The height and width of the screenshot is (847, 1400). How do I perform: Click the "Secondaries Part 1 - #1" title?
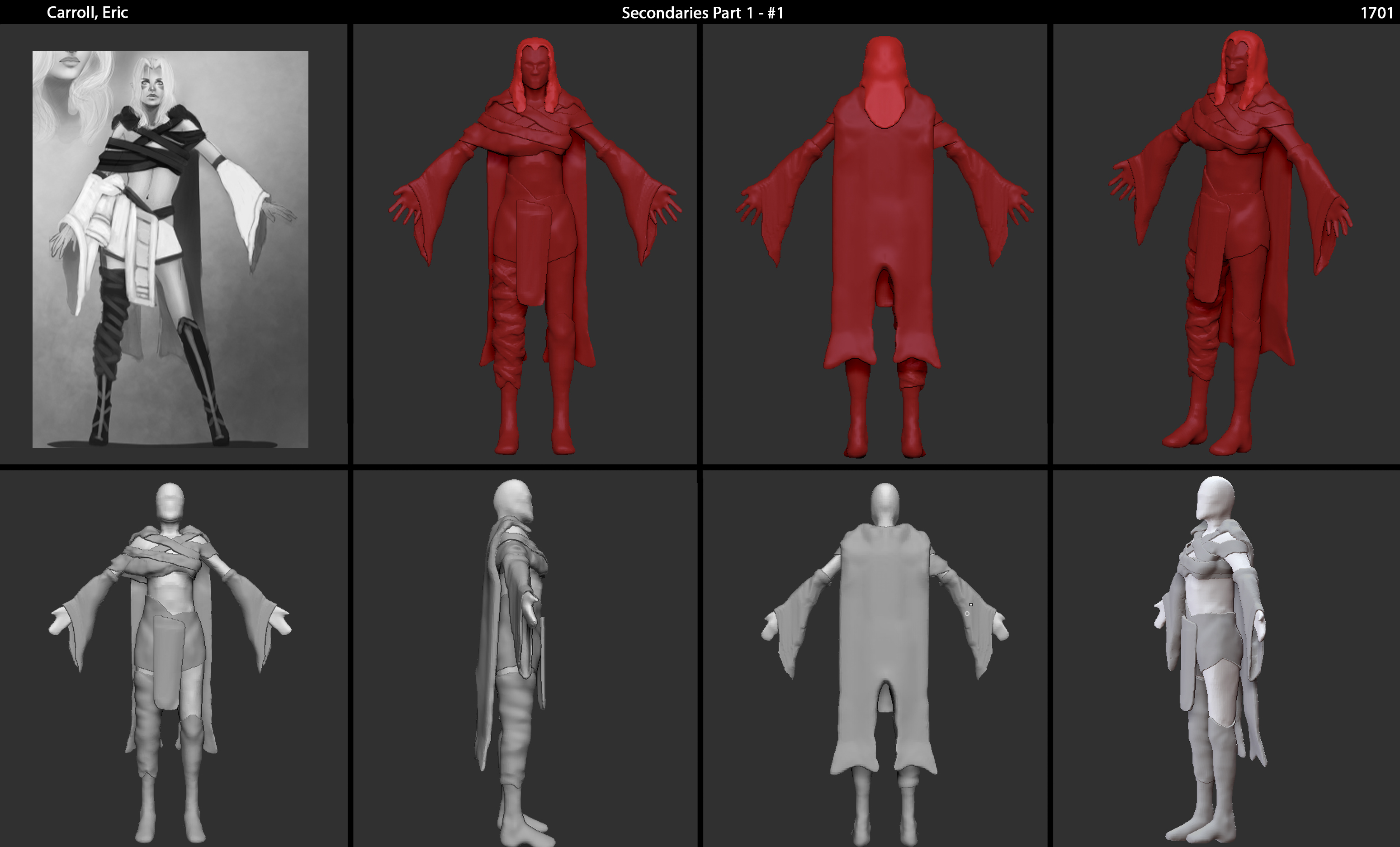(702, 13)
